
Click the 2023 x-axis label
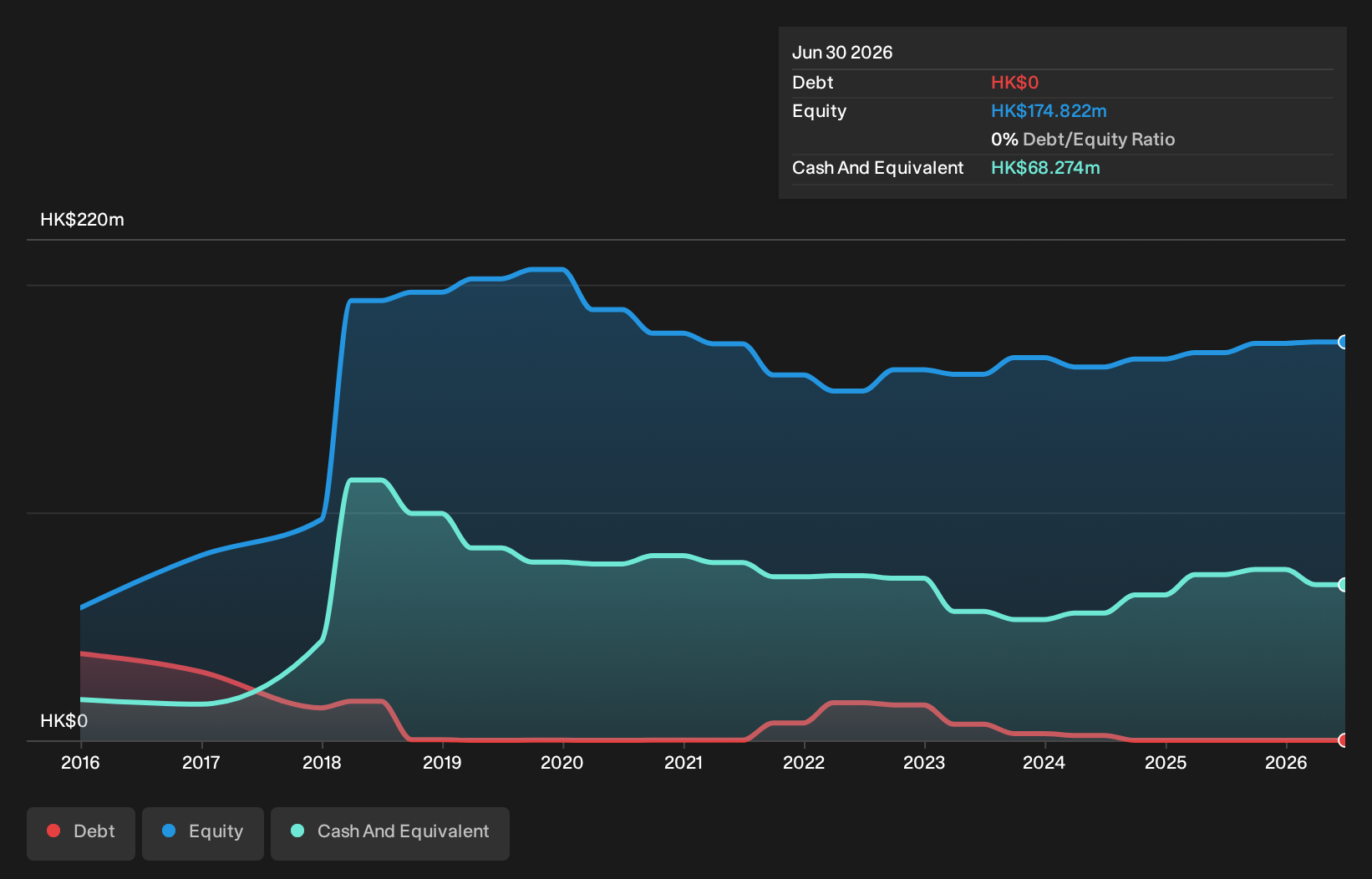tap(924, 763)
